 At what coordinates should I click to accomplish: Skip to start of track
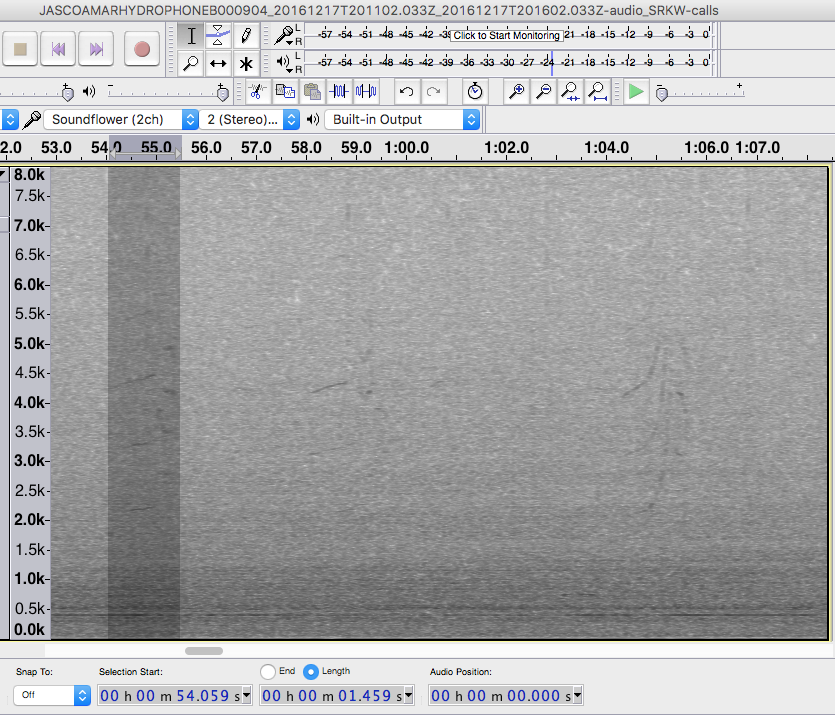(59, 48)
